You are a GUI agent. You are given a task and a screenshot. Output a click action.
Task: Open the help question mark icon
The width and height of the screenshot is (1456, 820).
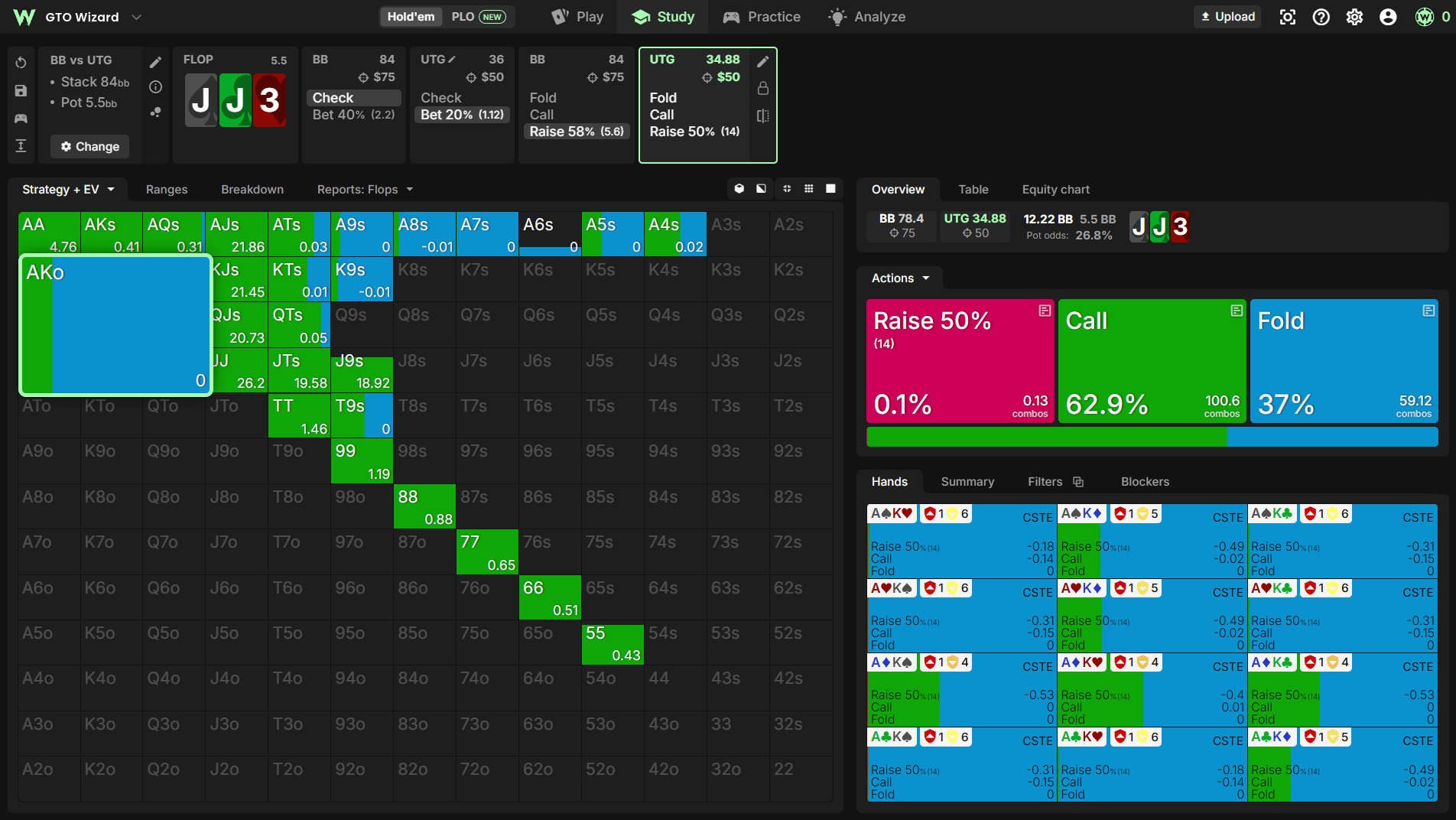coord(1321,17)
